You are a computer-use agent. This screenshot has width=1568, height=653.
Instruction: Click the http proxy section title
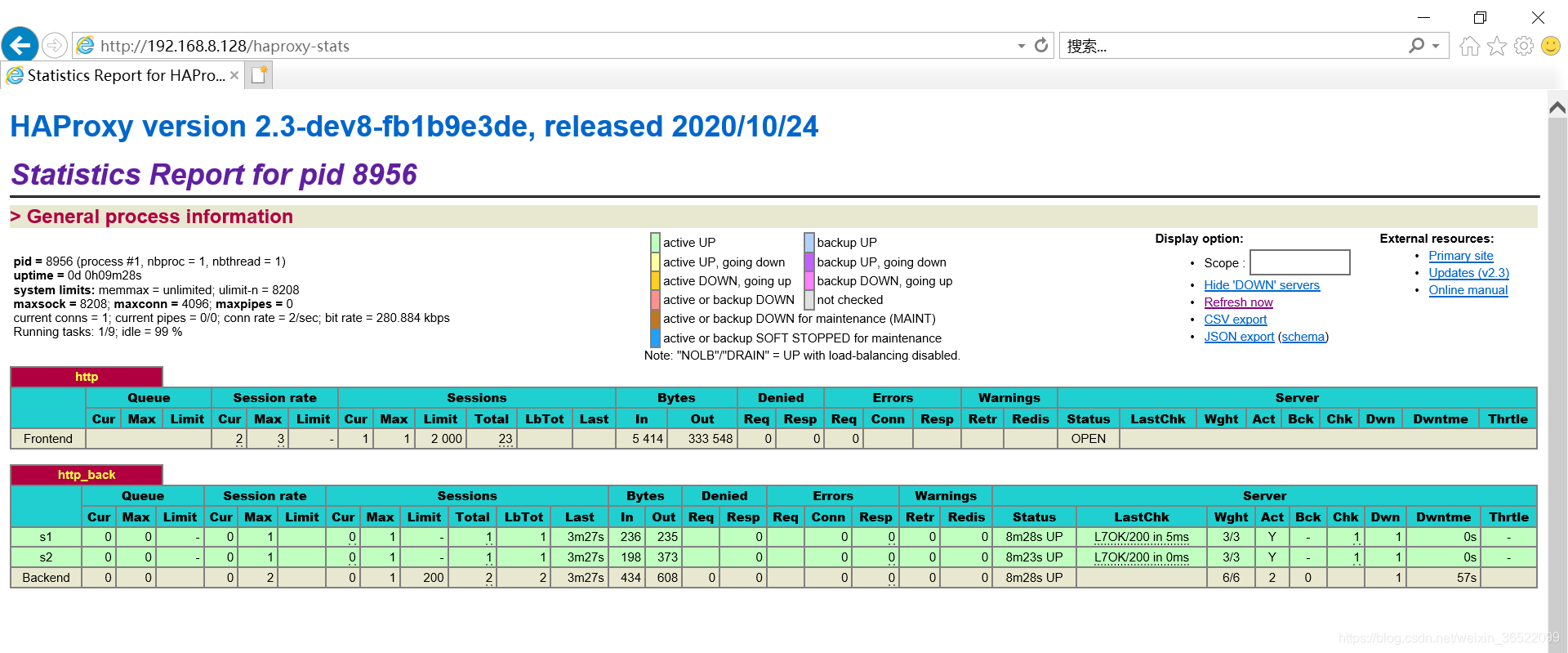click(87, 377)
